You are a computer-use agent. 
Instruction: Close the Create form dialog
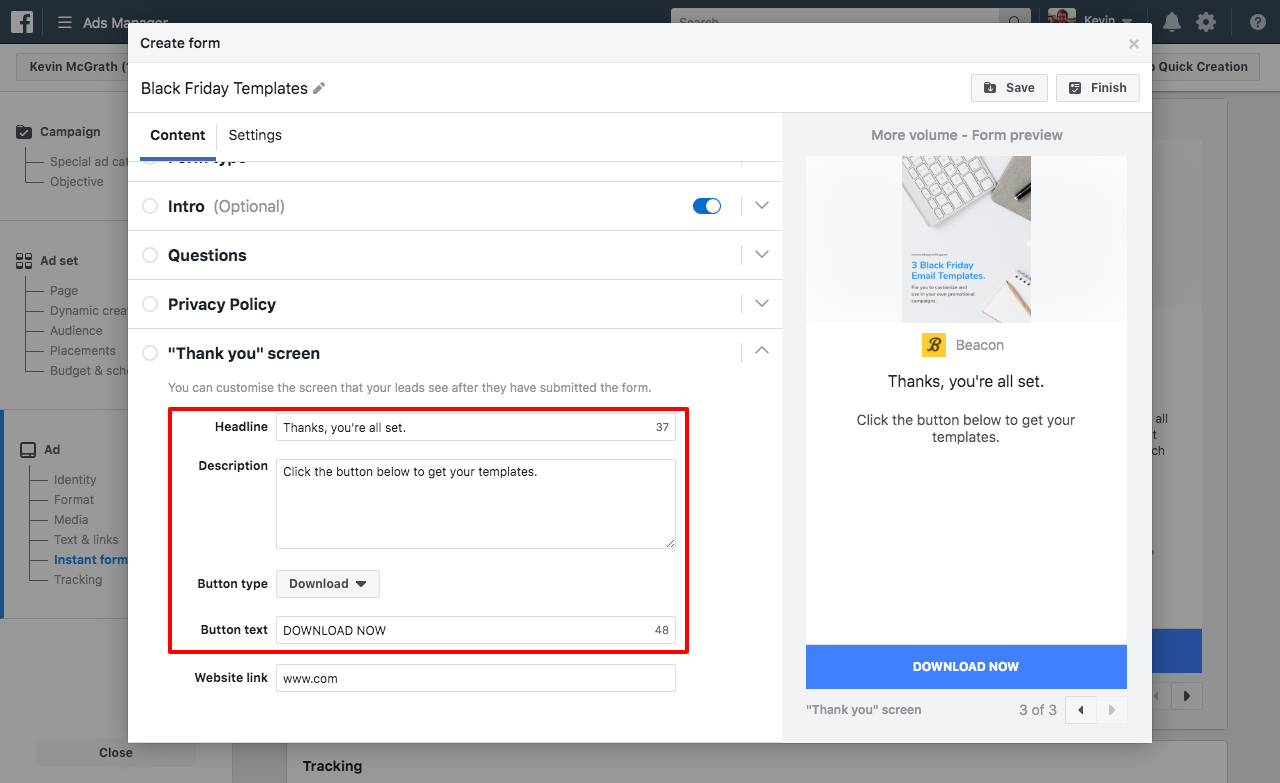pyautogui.click(x=1133, y=44)
